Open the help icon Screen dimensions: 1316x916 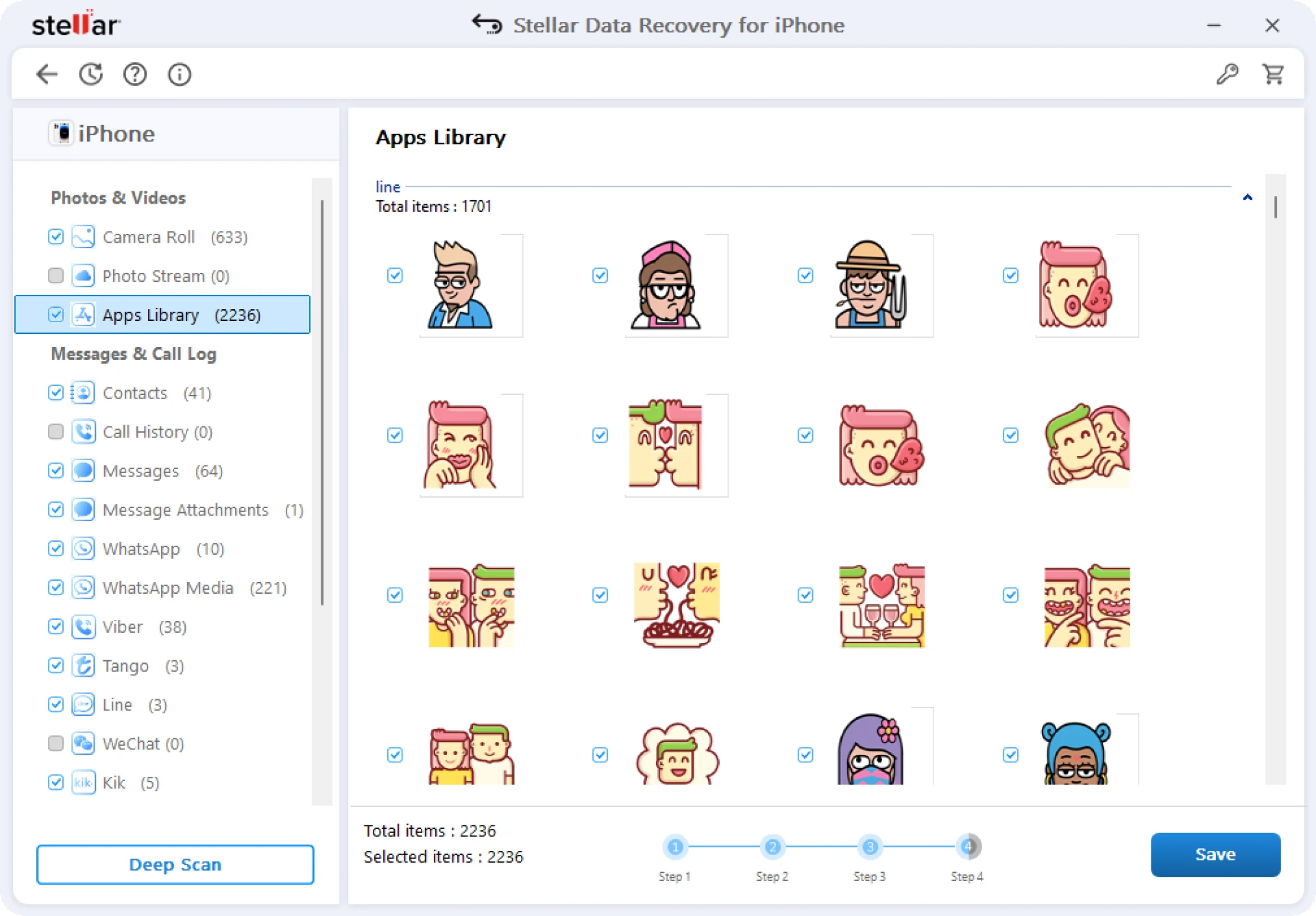tap(135, 74)
